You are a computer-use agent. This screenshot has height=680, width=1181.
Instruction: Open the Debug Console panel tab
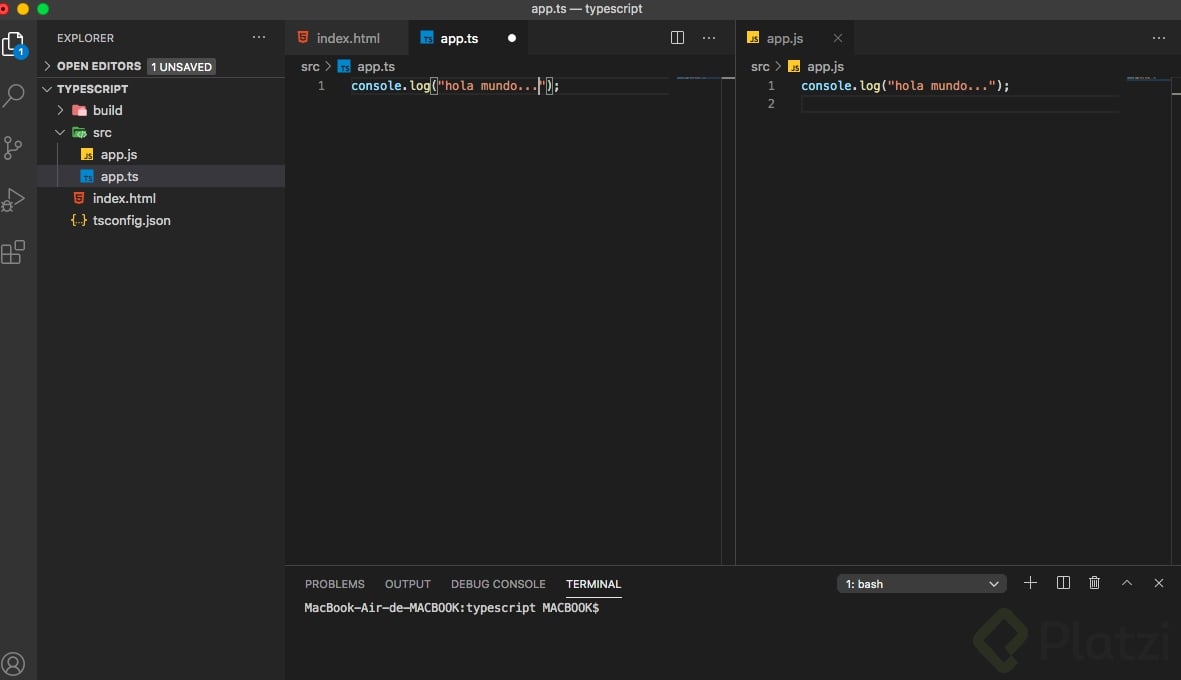pyautogui.click(x=498, y=584)
